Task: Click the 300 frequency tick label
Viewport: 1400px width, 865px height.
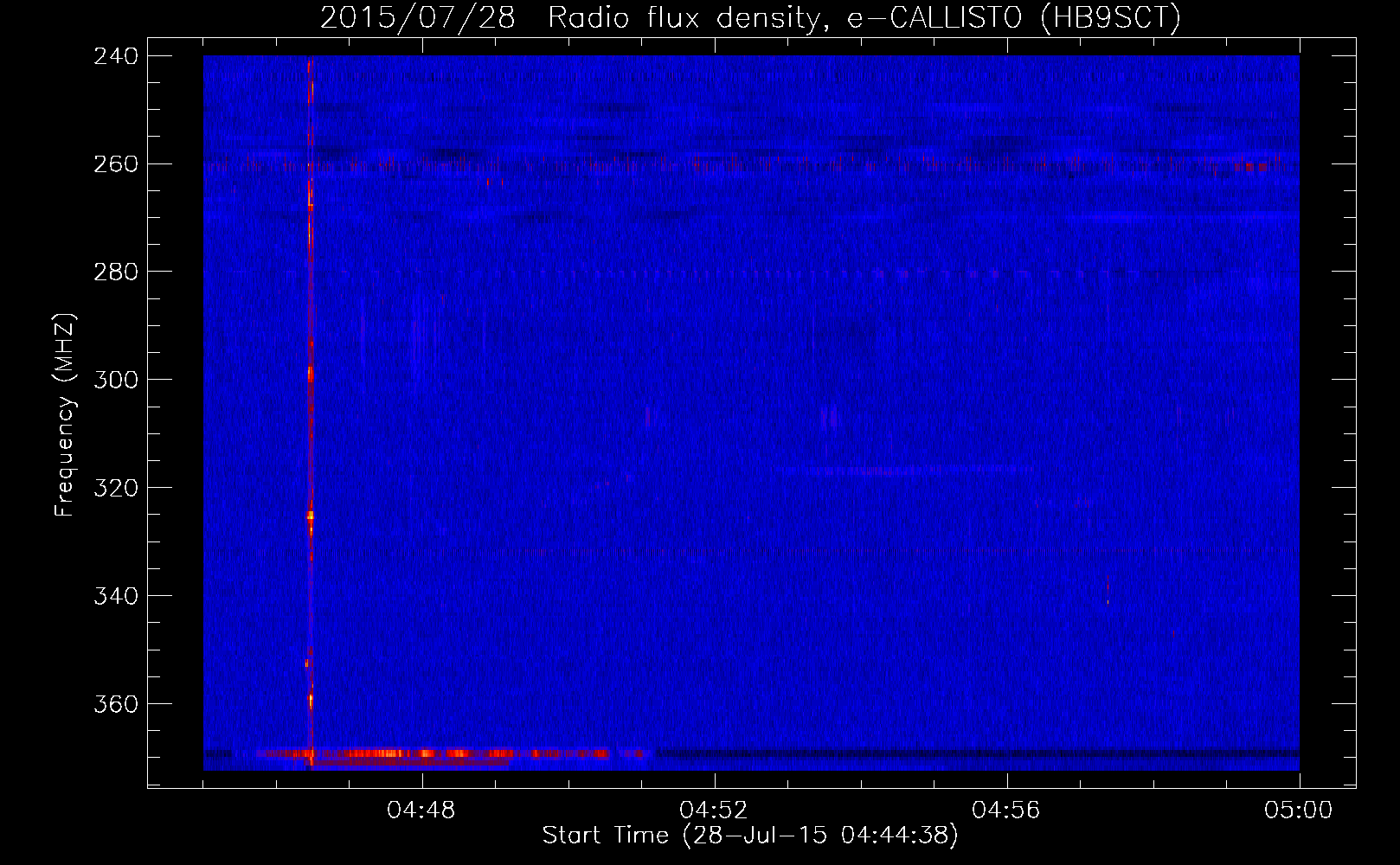Action: (x=116, y=381)
